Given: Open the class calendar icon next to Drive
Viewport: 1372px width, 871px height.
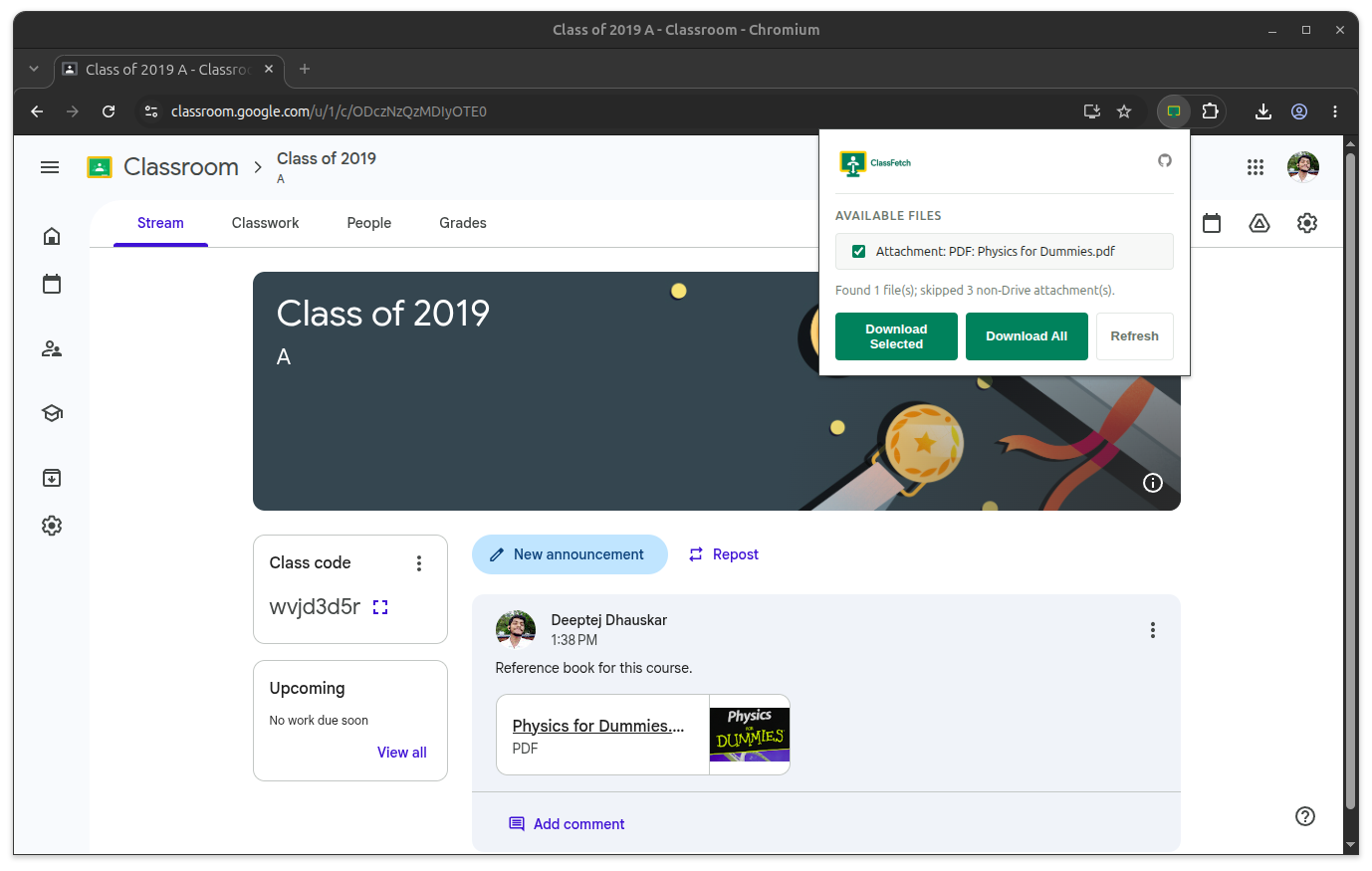Looking at the screenshot, I should [x=1212, y=223].
